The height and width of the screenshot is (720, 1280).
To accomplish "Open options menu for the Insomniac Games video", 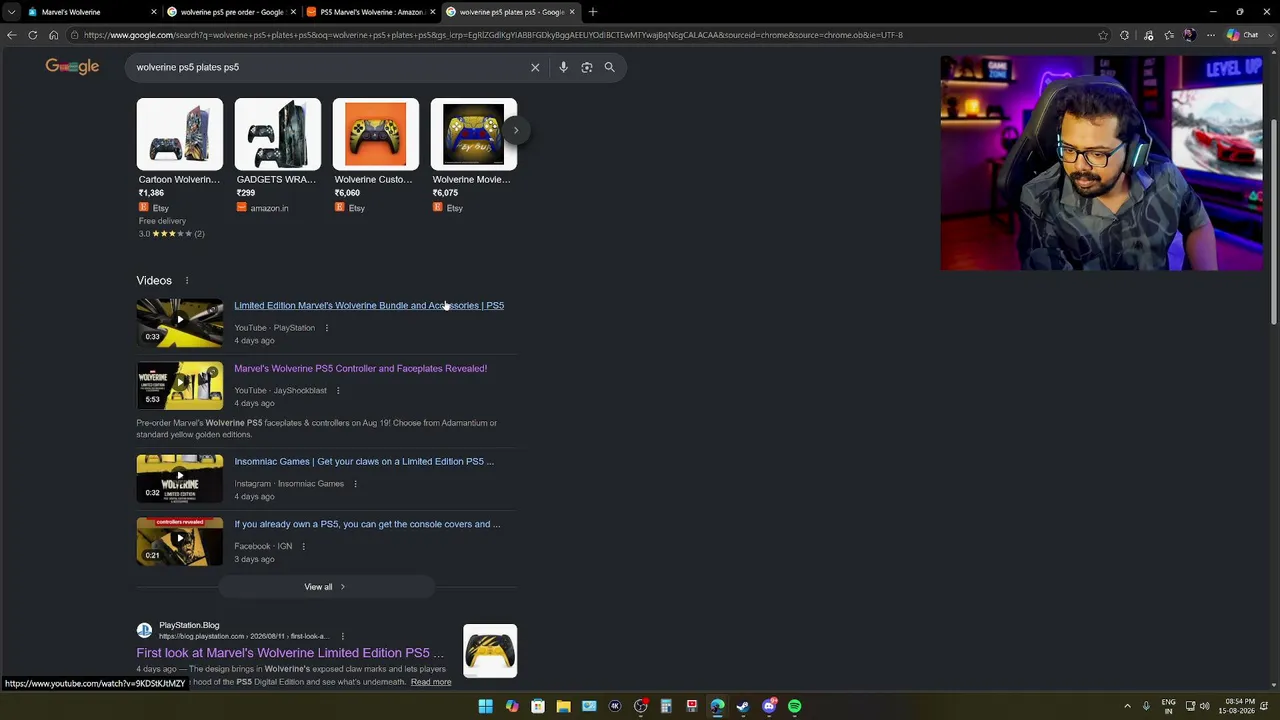I will pos(355,484).
